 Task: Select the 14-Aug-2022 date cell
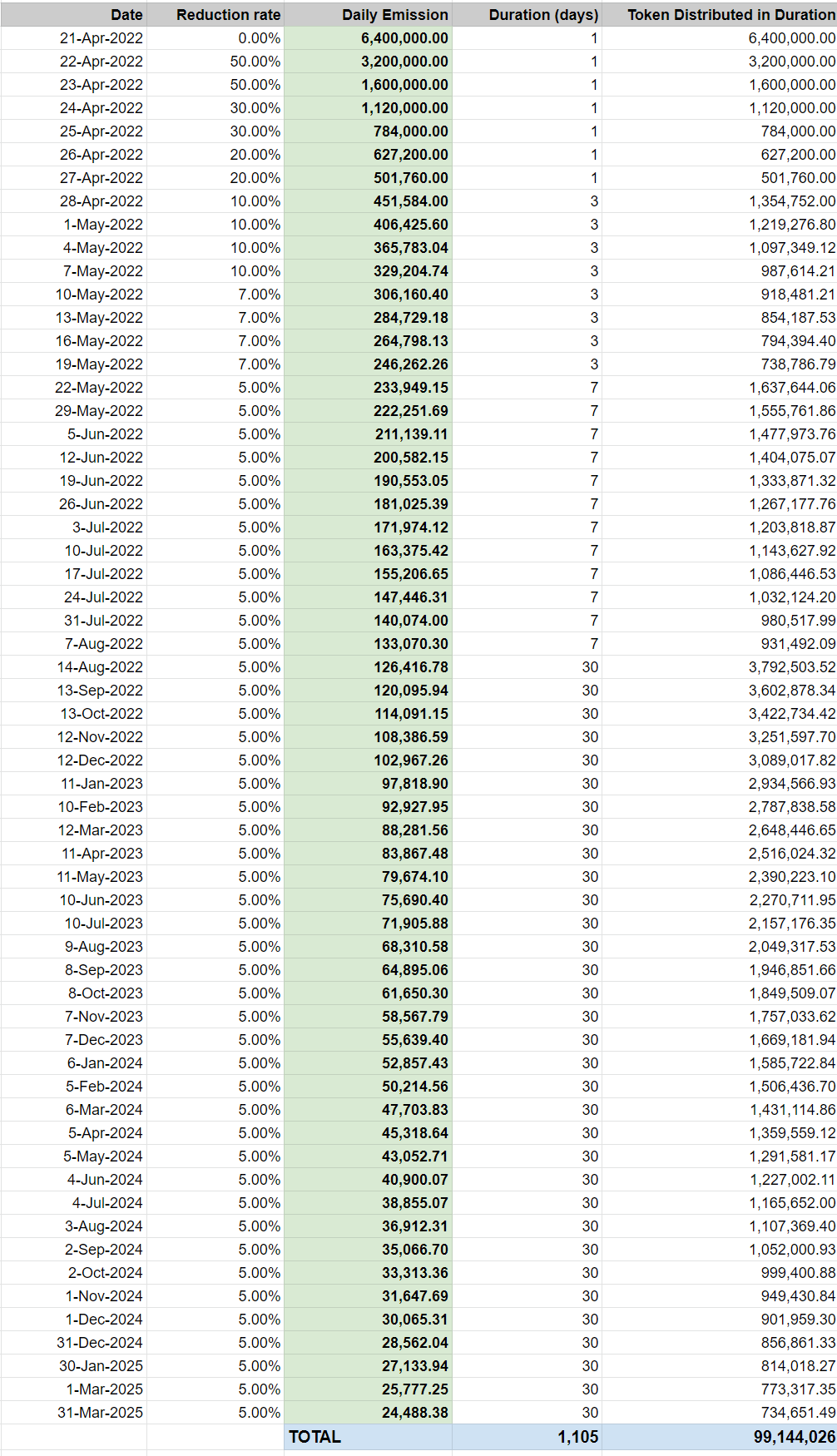(74, 667)
